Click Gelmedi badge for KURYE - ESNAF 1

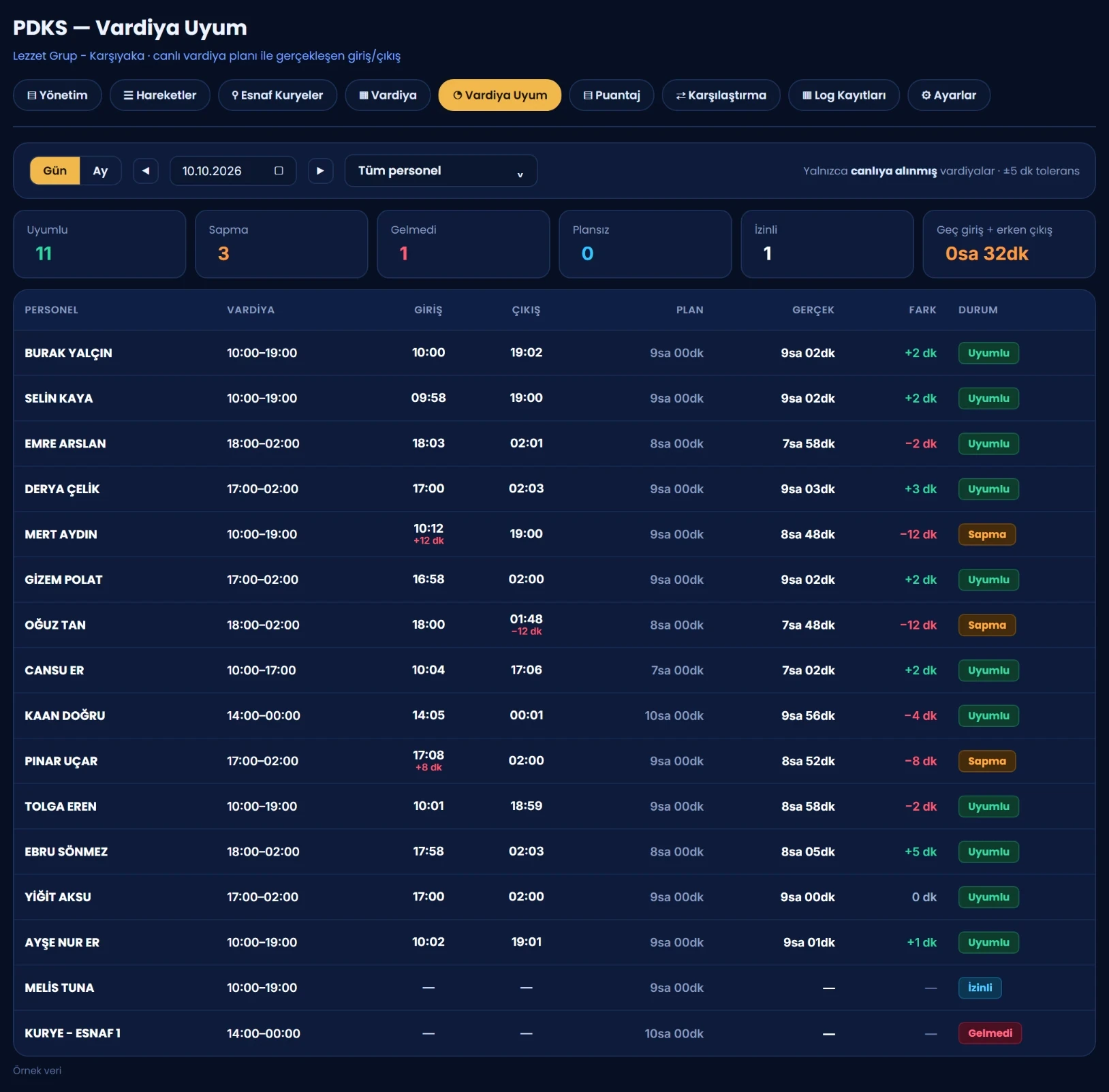click(x=990, y=1033)
